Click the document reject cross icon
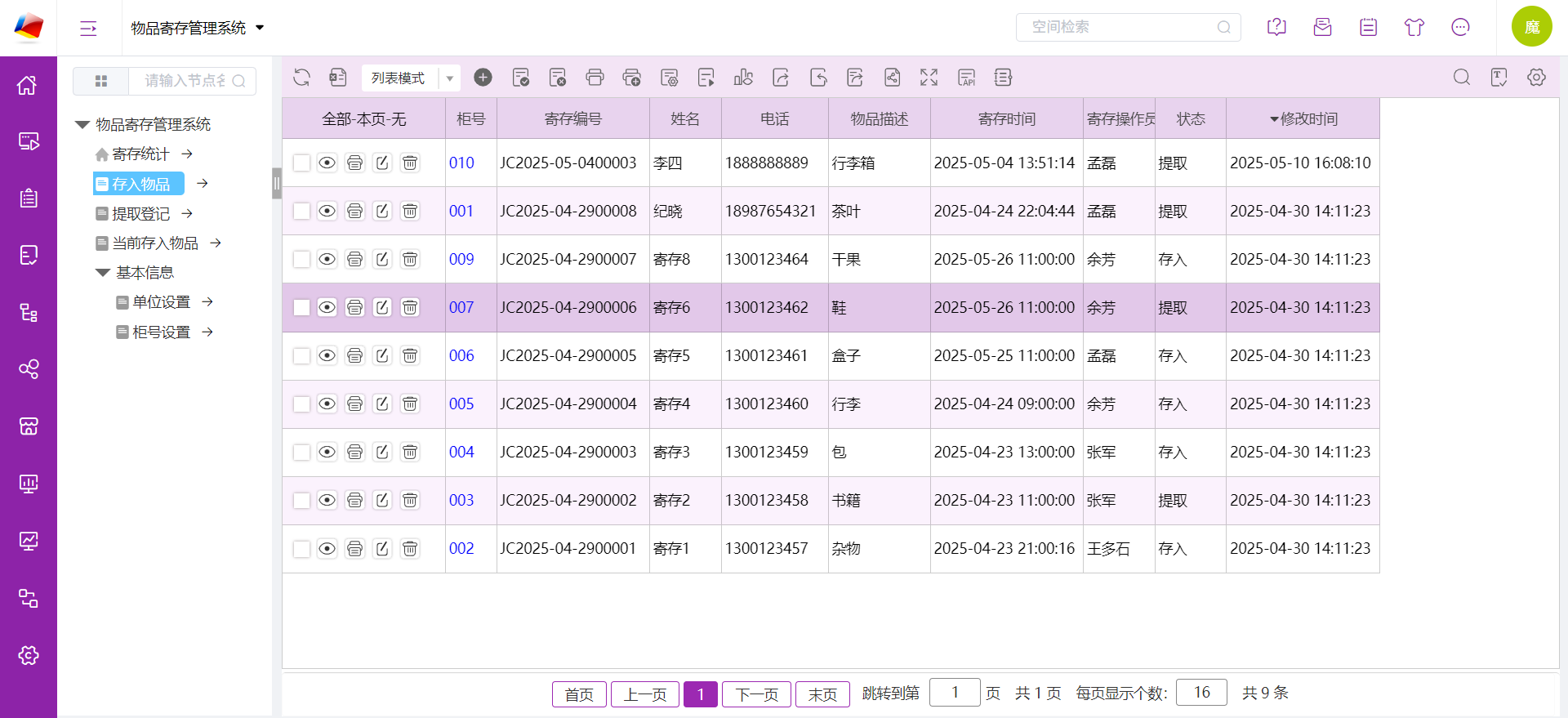The width and height of the screenshot is (1568, 718). point(558,78)
